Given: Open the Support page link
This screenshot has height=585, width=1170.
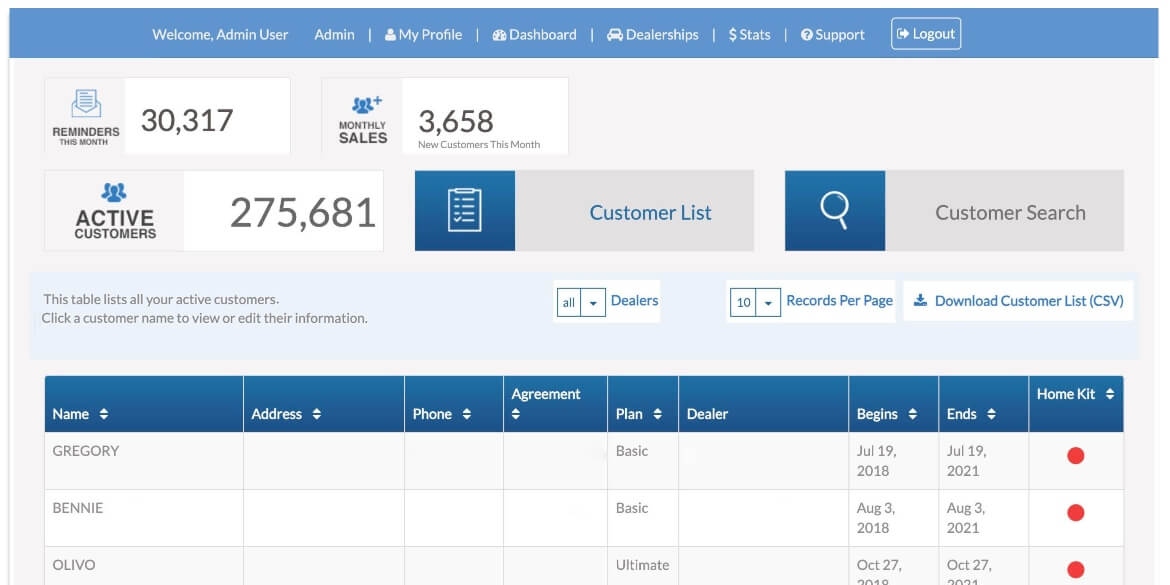Looking at the screenshot, I should point(832,34).
